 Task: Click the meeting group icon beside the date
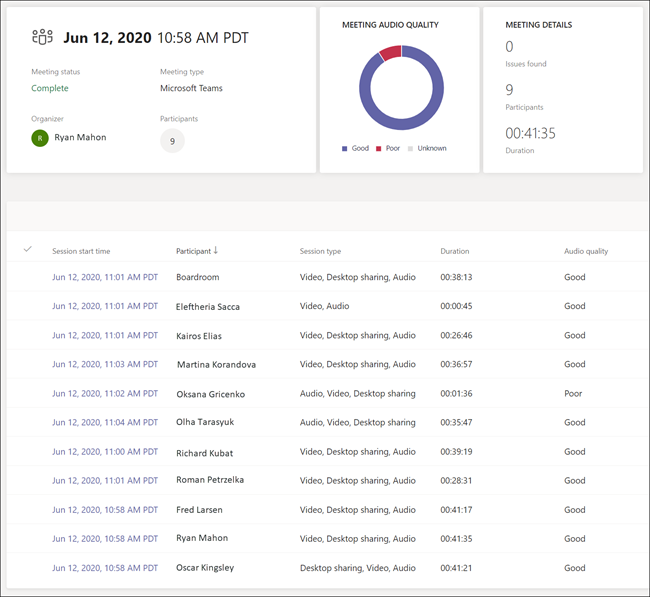pyautogui.click(x=42, y=38)
